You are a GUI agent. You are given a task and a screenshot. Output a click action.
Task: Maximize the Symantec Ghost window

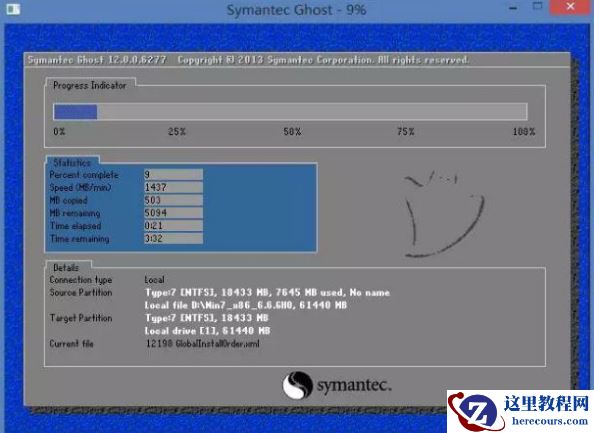pyautogui.click(x=537, y=6)
